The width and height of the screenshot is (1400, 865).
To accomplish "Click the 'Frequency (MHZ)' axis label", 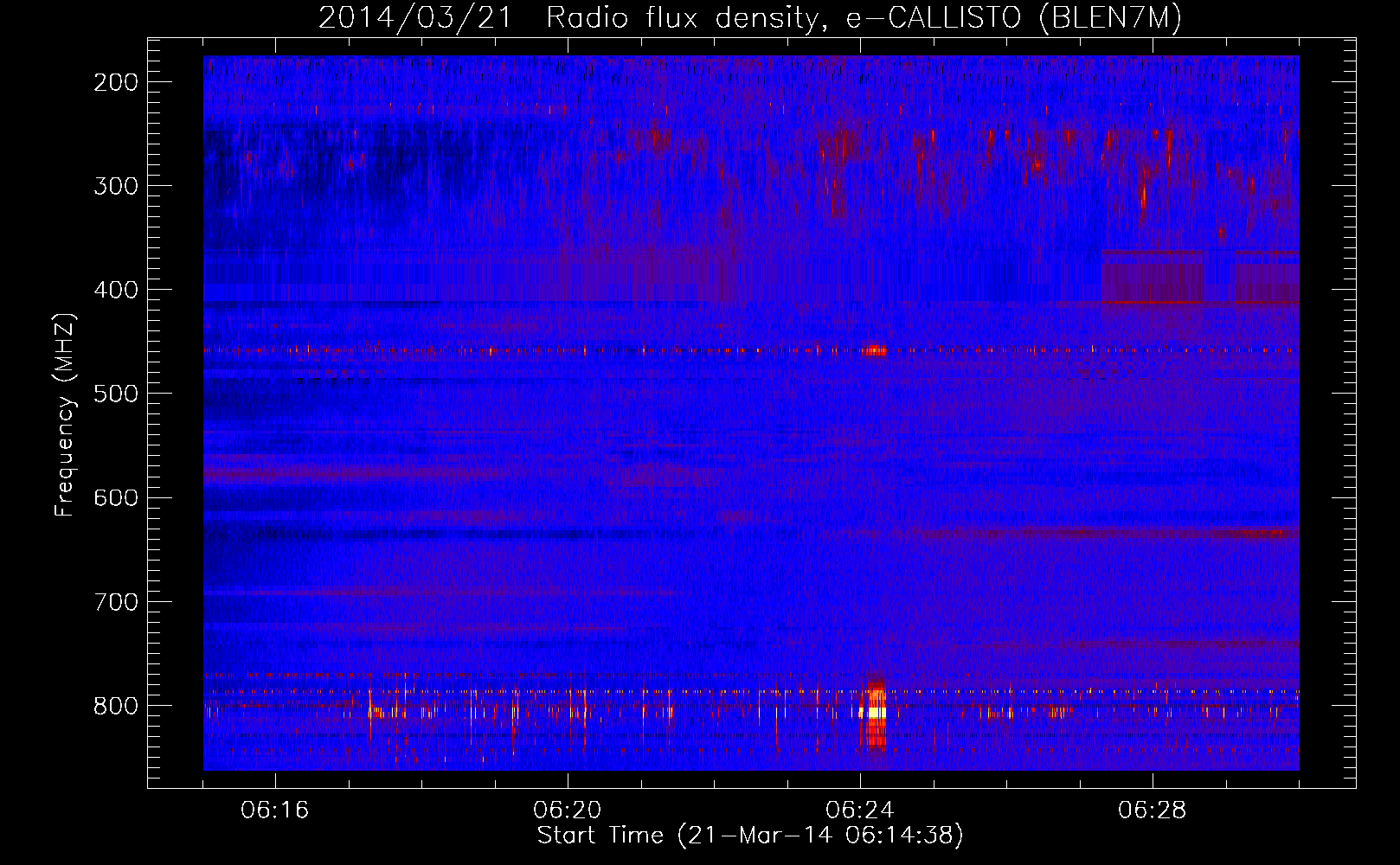I will click(65, 414).
